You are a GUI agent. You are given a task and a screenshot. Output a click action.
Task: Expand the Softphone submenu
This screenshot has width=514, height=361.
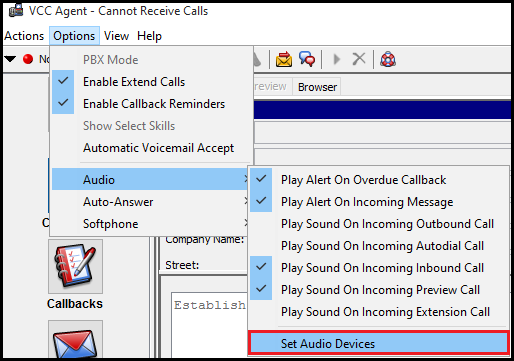point(150,224)
